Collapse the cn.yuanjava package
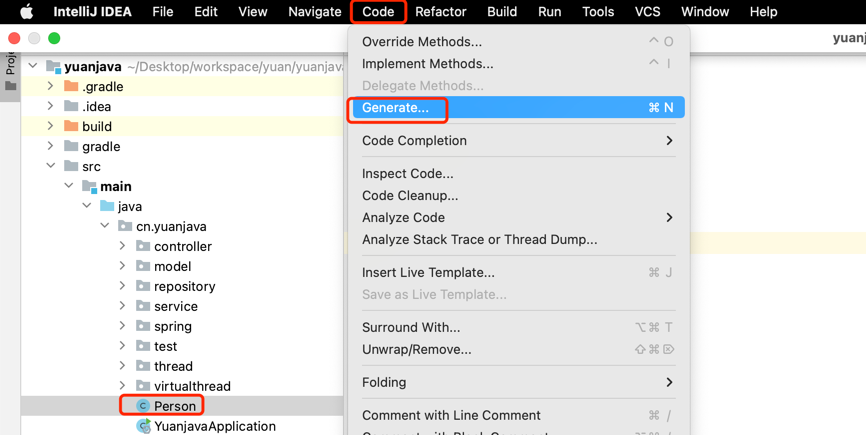866x435 pixels. 104,225
